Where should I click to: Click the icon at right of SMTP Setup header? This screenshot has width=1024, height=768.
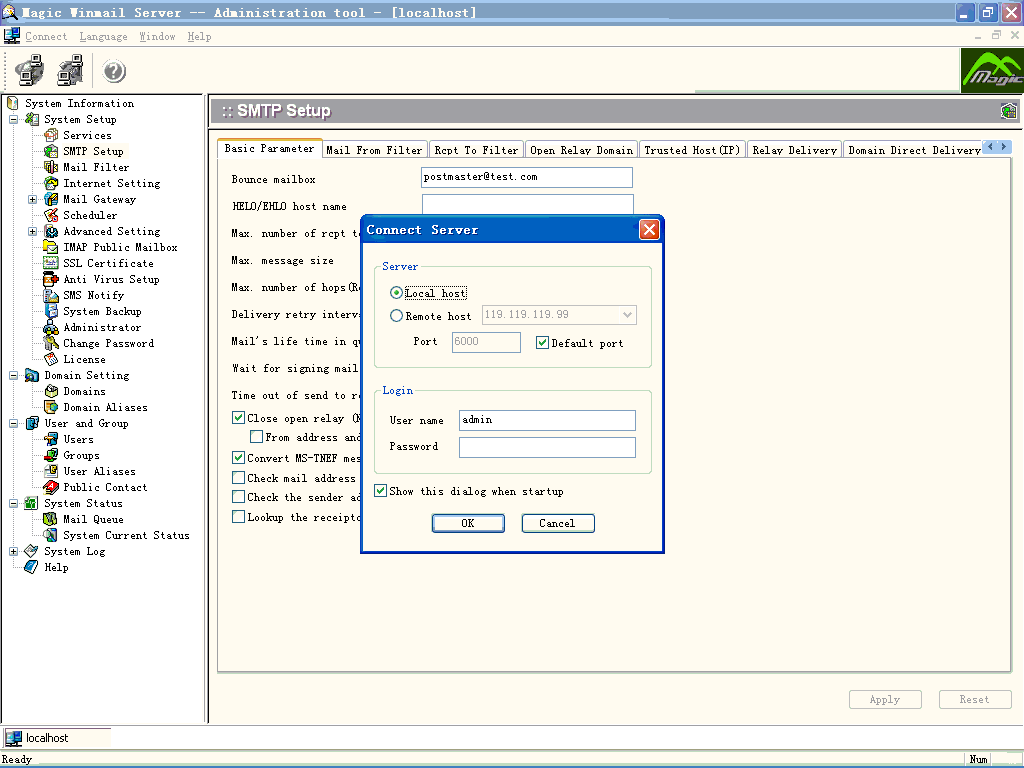coord(1008,111)
